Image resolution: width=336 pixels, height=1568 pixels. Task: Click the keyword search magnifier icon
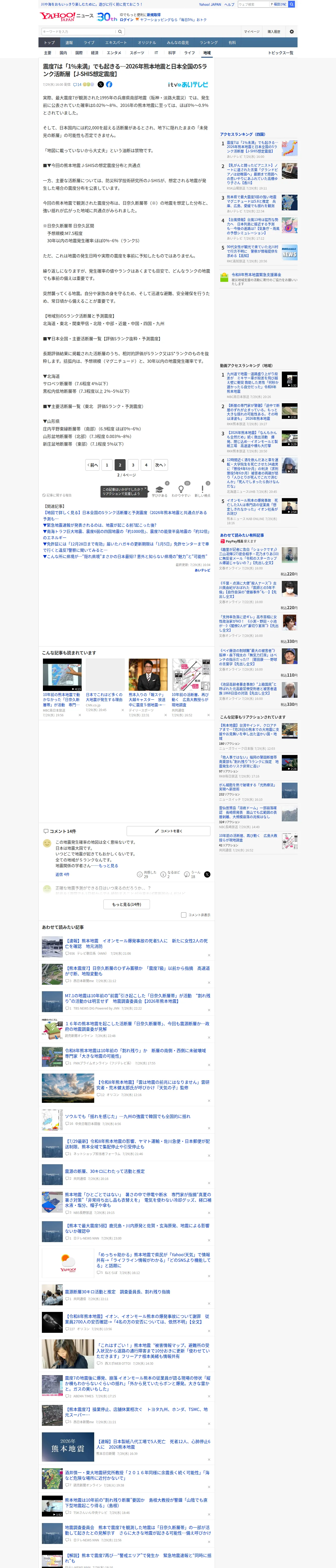[120, 32]
